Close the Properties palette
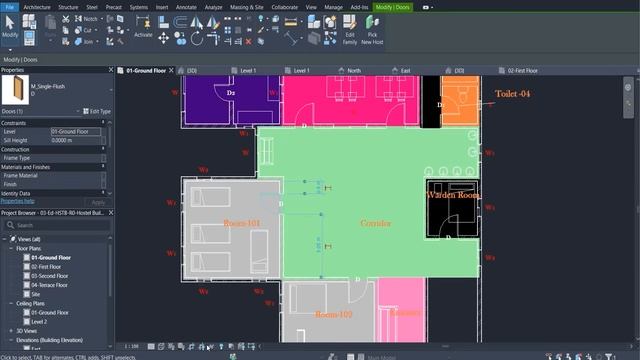 tap(111, 70)
